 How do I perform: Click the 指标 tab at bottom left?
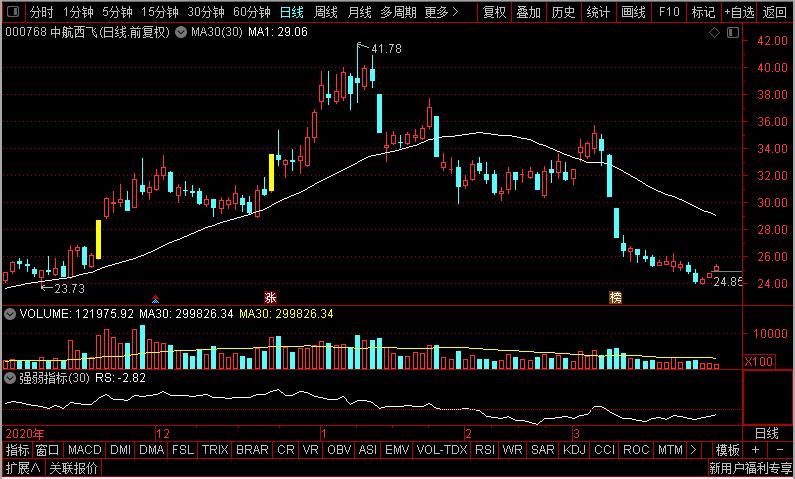tap(18, 450)
